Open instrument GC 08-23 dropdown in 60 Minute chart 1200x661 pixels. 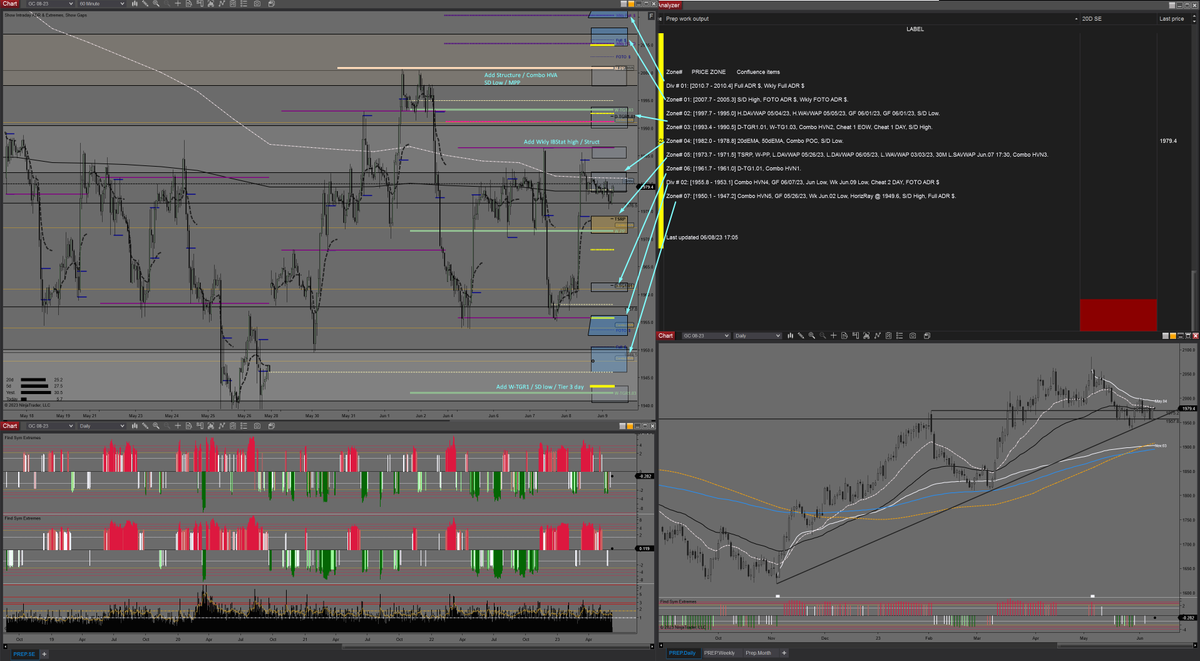click(50, 5)
